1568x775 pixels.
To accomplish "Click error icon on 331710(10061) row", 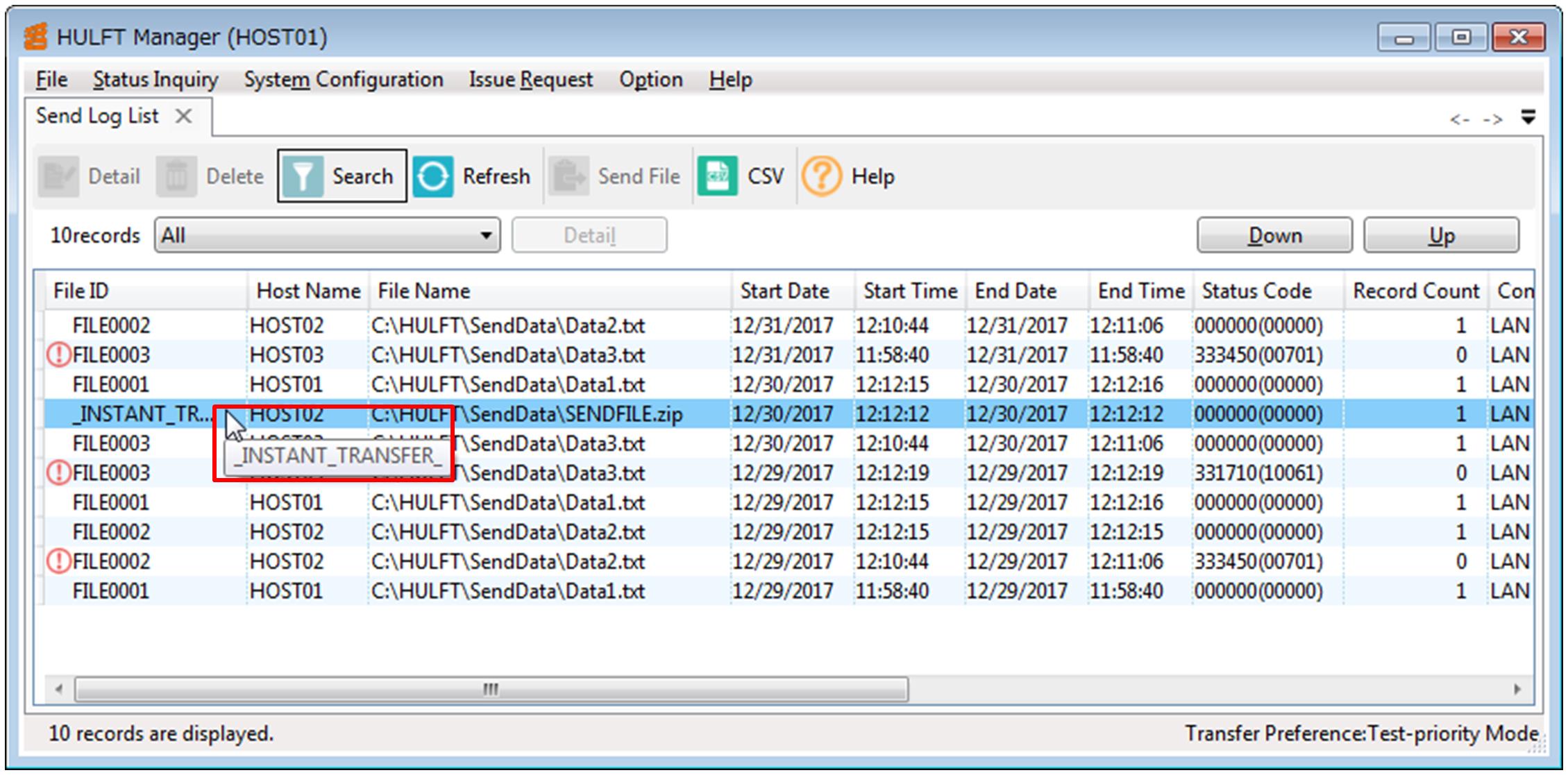I will click(x=58, y=473).
